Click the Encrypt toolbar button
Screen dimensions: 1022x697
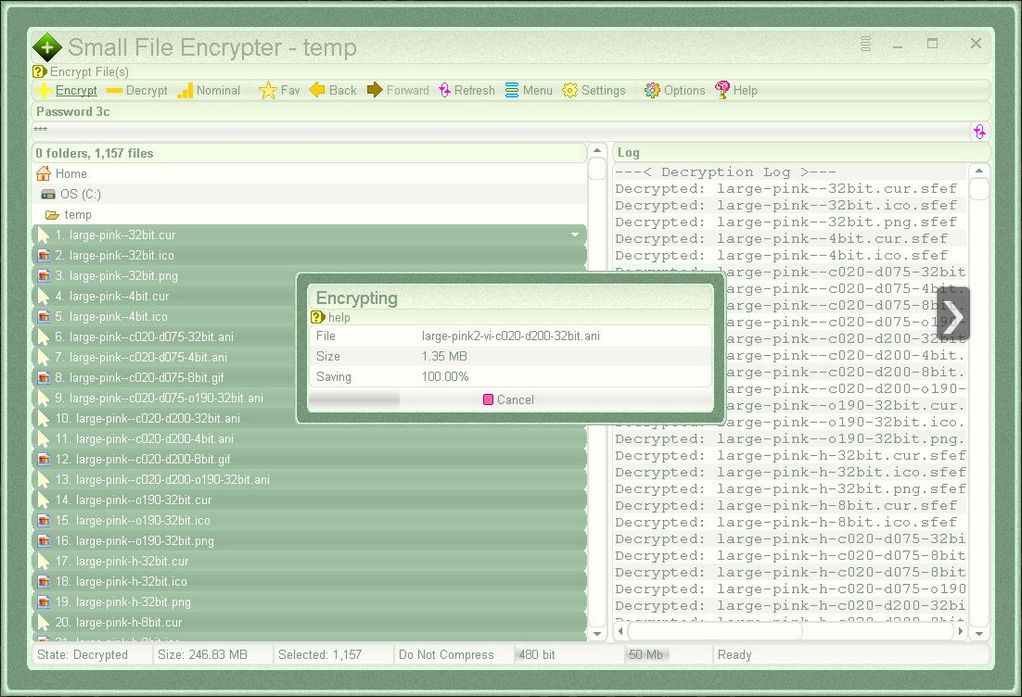[x=67, y=91]
